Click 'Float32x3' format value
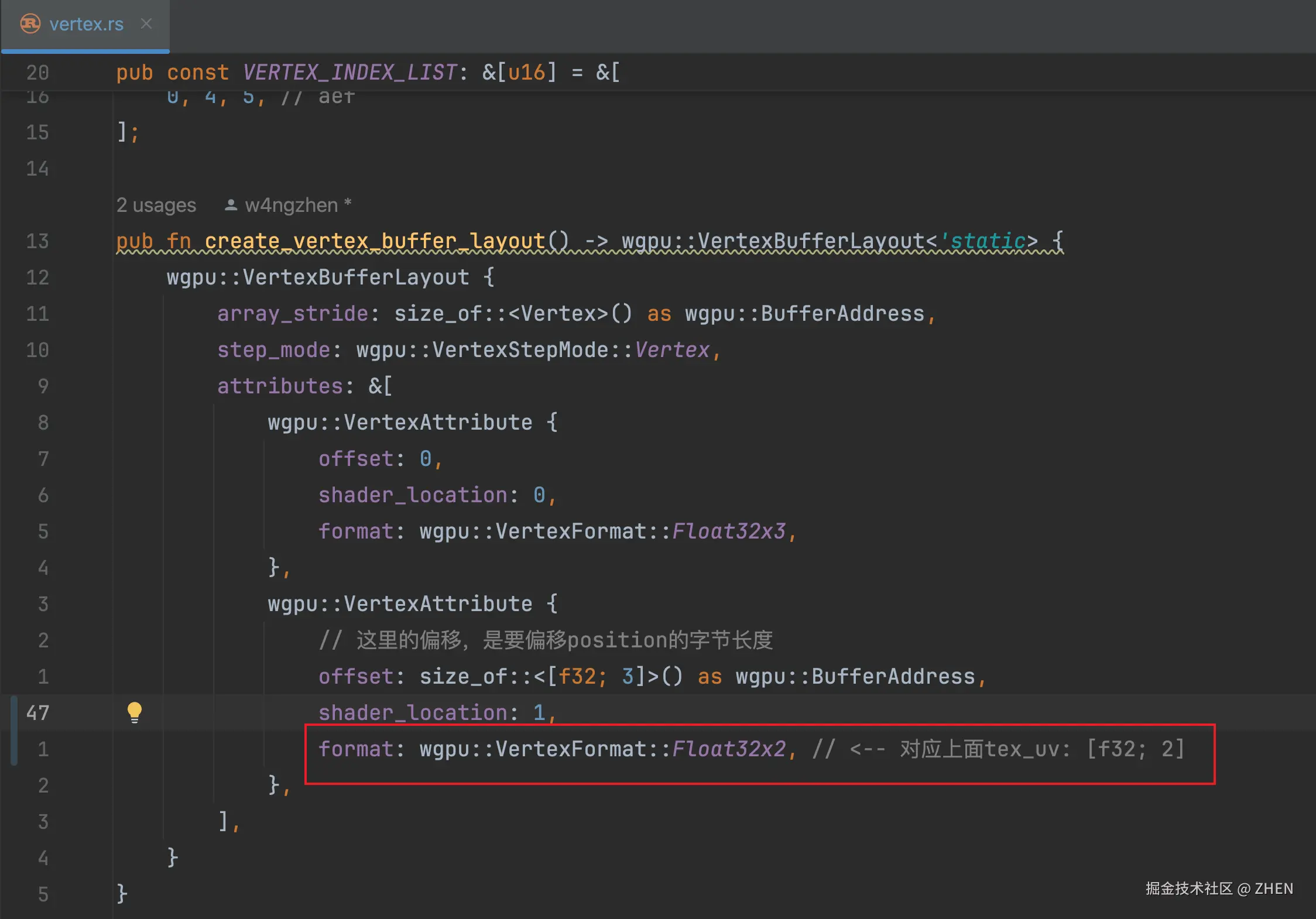Screen dimensions: 1316x919 pos(729,531)
